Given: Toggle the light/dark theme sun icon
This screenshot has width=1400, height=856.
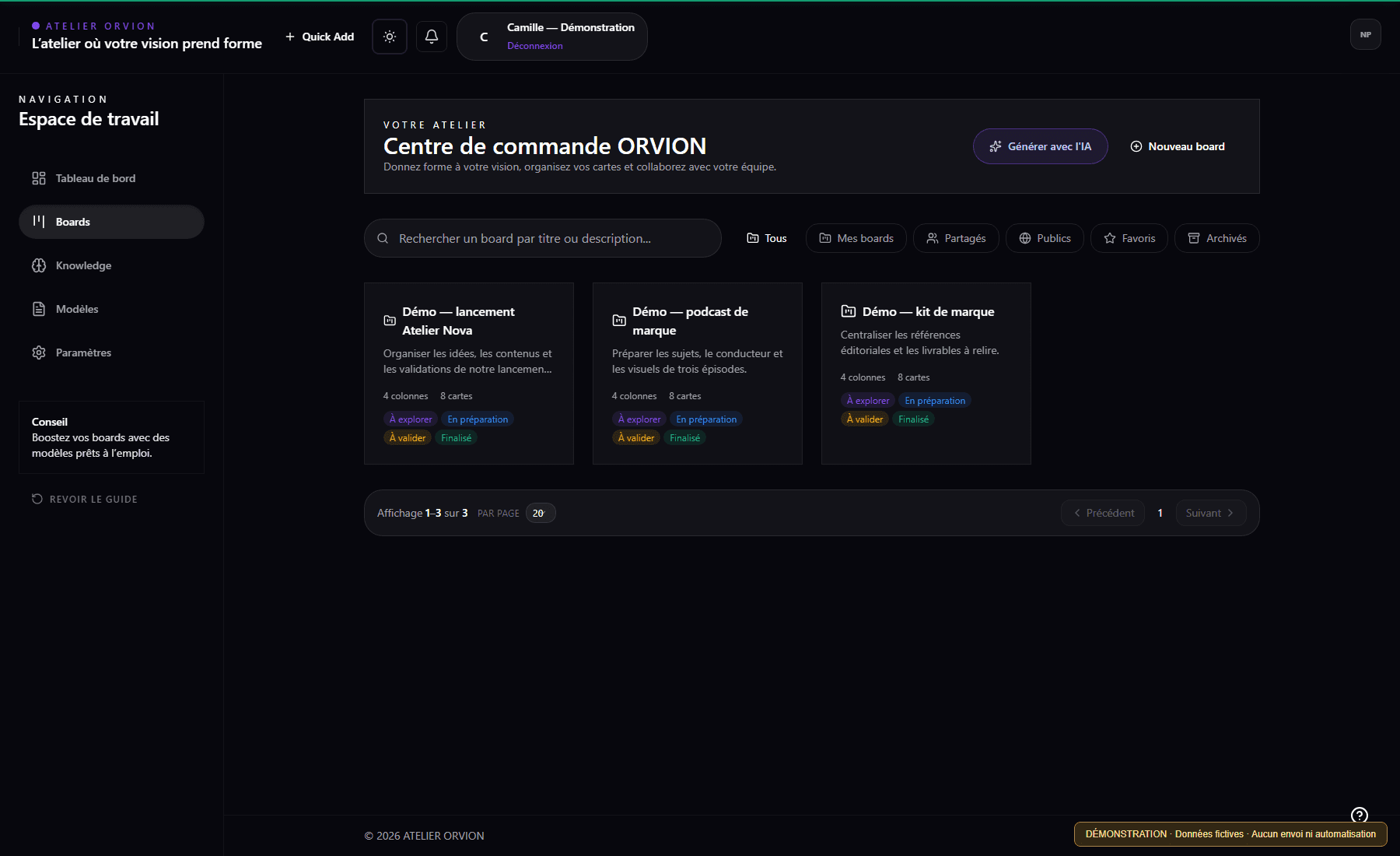Looking at the screenshot, I should click(390, 37).
